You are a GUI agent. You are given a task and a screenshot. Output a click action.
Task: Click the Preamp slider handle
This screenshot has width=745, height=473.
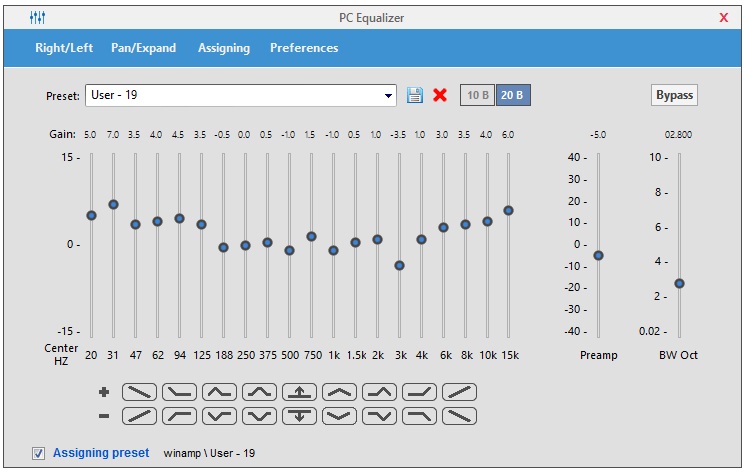pos(598,256)
